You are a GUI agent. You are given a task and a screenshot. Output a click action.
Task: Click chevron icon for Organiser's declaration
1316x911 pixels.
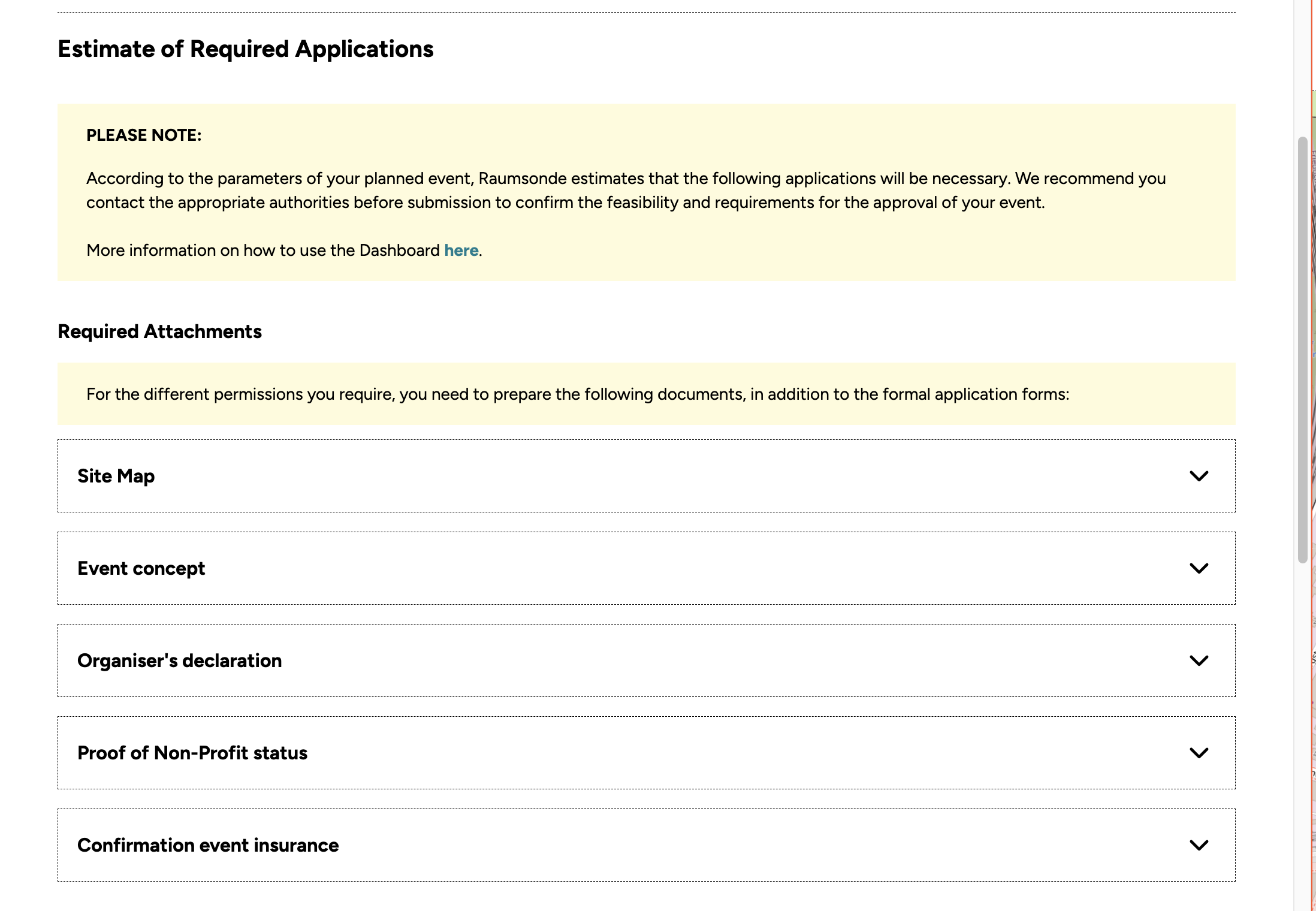click(x=1199, y=660)
